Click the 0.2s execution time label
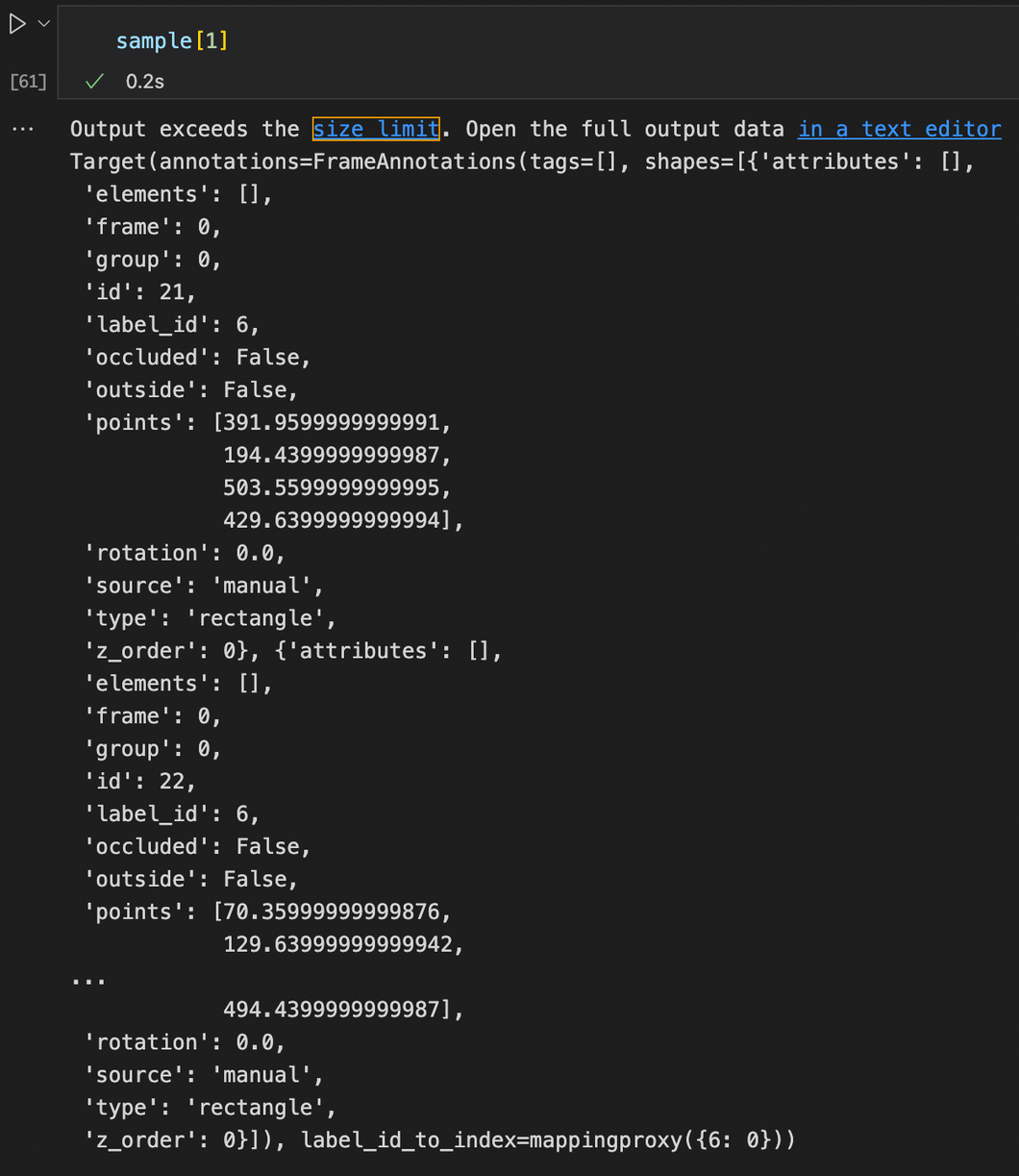This screenshot has height=1176, width=1019. (145, 82)
